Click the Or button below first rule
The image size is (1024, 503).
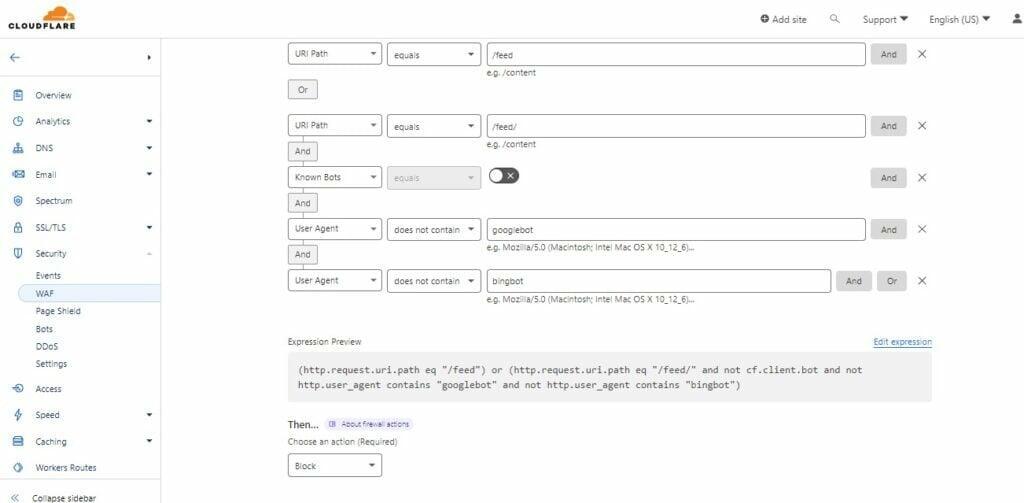302,89
